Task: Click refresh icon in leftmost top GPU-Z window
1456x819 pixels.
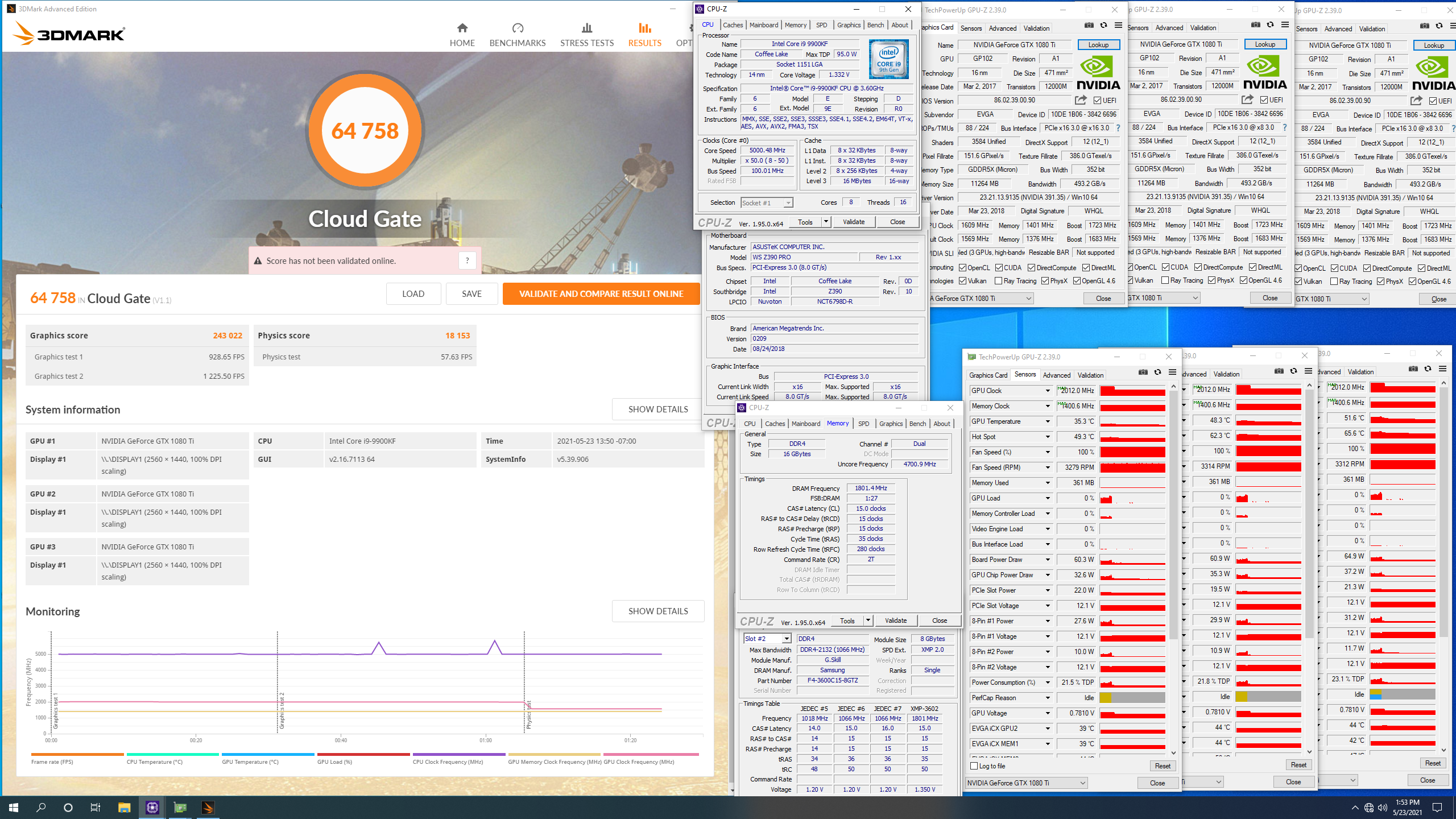Action: [1103, 25]
